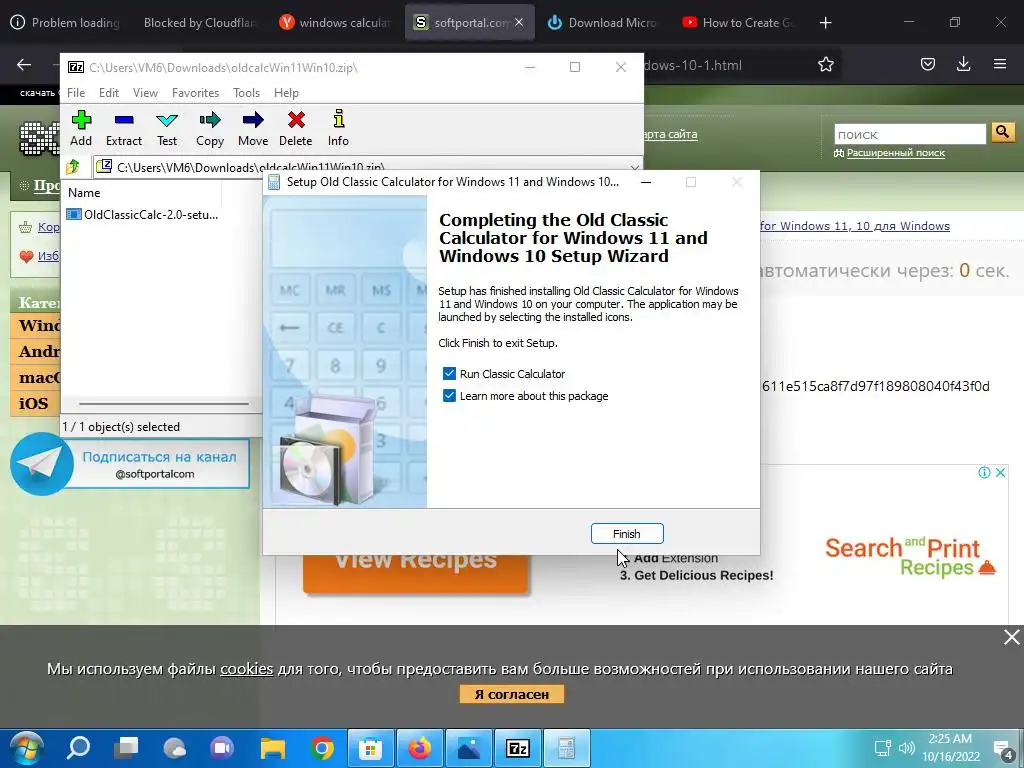Switch to the Blocked by Cloudflare tab
1024x768 pixels.
(x=200, y=23)
